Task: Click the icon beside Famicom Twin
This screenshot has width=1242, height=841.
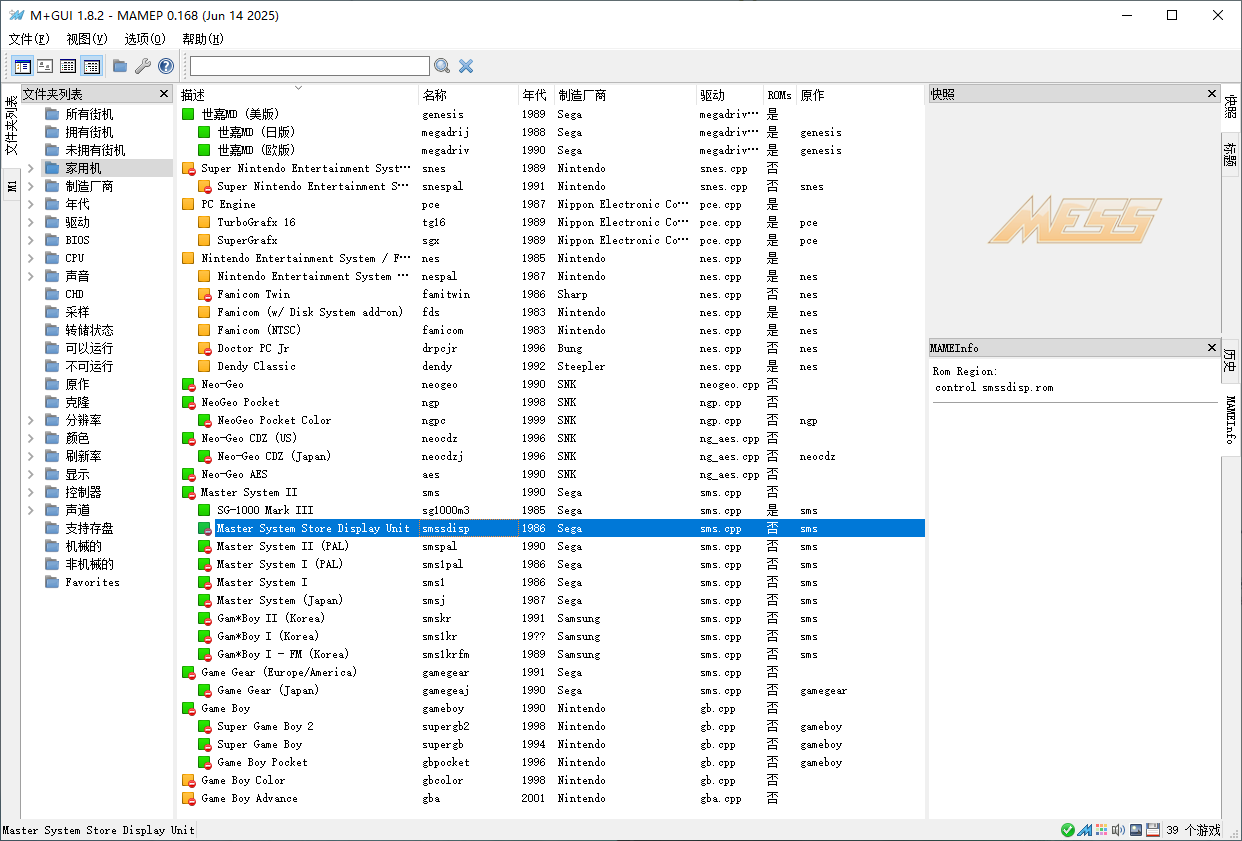Action: tap(204, 294)
